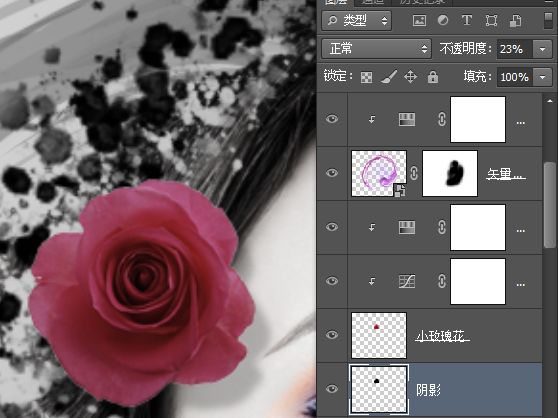Click the 小玫瑰花 layer name
This screenshot has width=558, height=418.
tap(442, 336)
